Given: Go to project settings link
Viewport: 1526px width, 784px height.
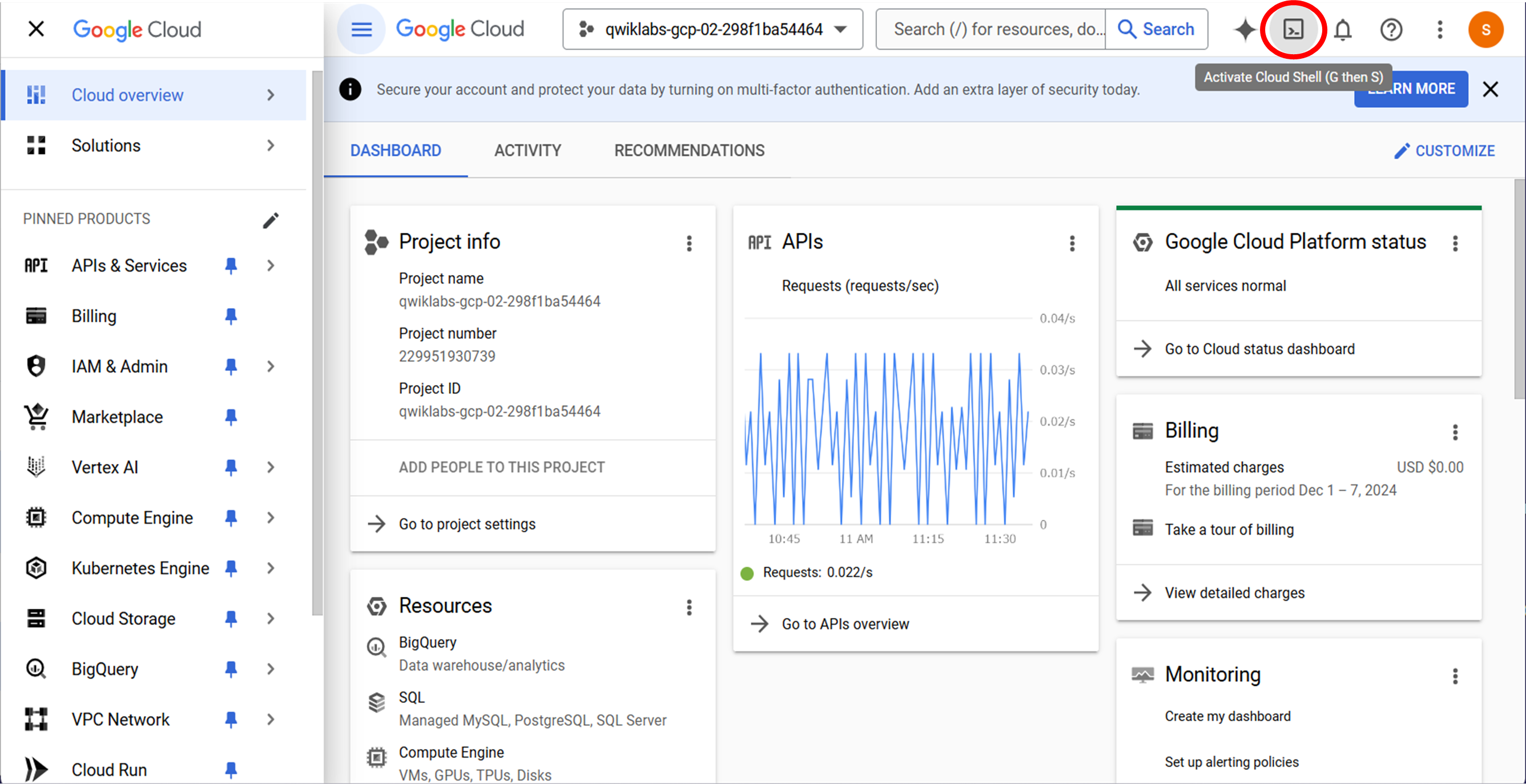Looking at the screenshot, I should pyautogui.click(x=467, y=524).
